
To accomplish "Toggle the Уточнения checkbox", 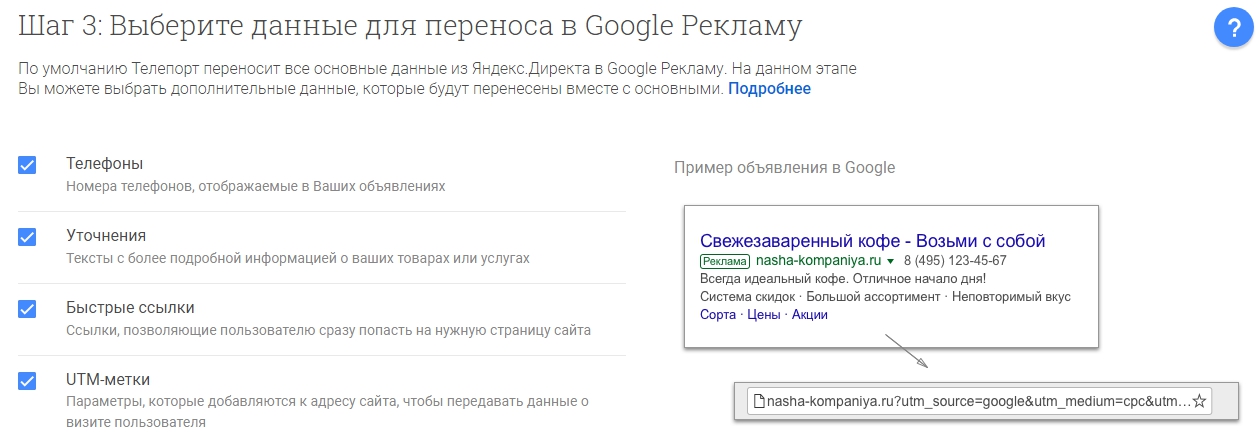I will tap(27, 237).
